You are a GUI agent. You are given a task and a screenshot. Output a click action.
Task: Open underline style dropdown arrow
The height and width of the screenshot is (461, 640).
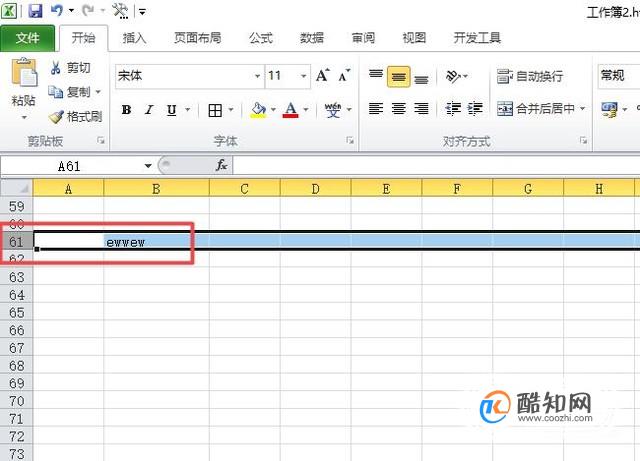click(x=188, y=109)
